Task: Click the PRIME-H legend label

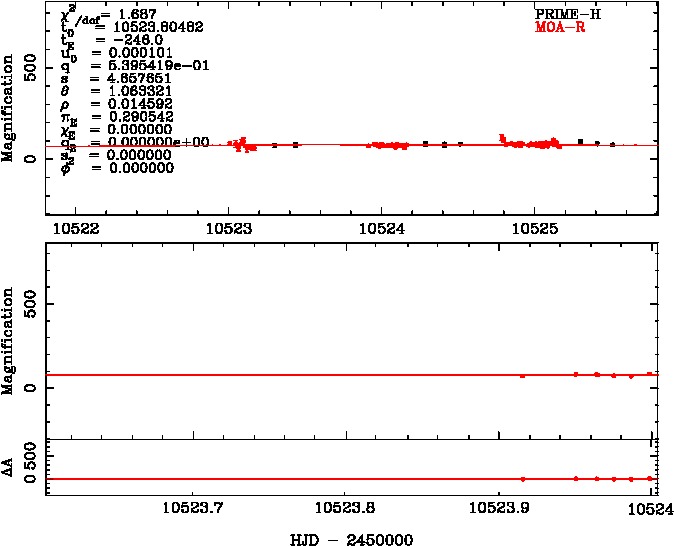Action: point(567,15)
